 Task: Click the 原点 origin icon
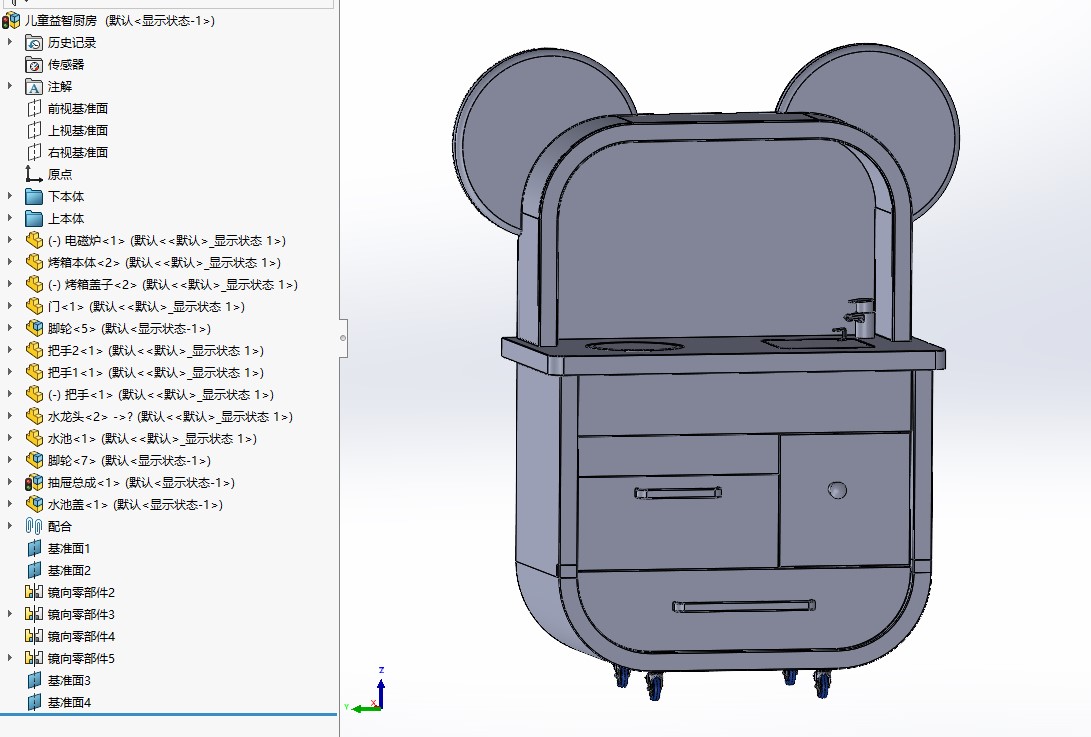(x=34, y=175)
